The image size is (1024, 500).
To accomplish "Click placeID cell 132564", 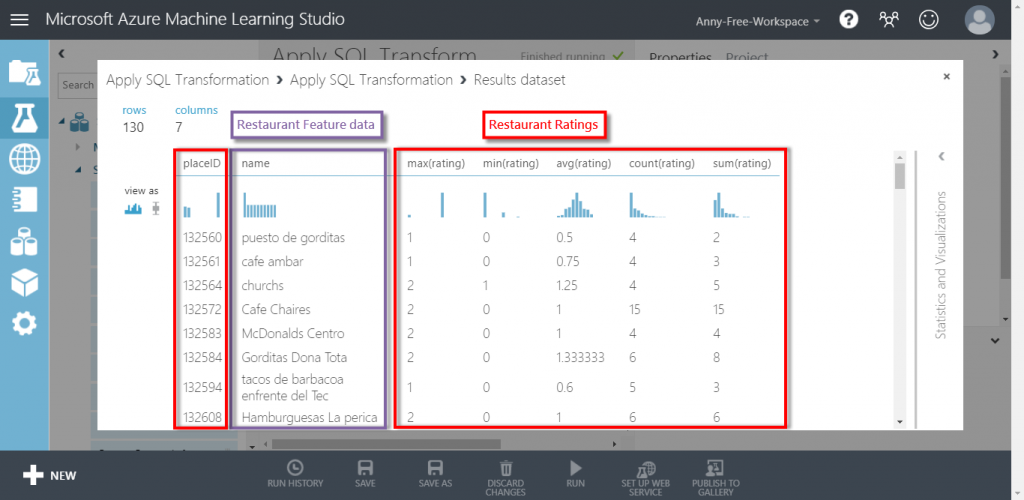I will [x=202, y=285].
